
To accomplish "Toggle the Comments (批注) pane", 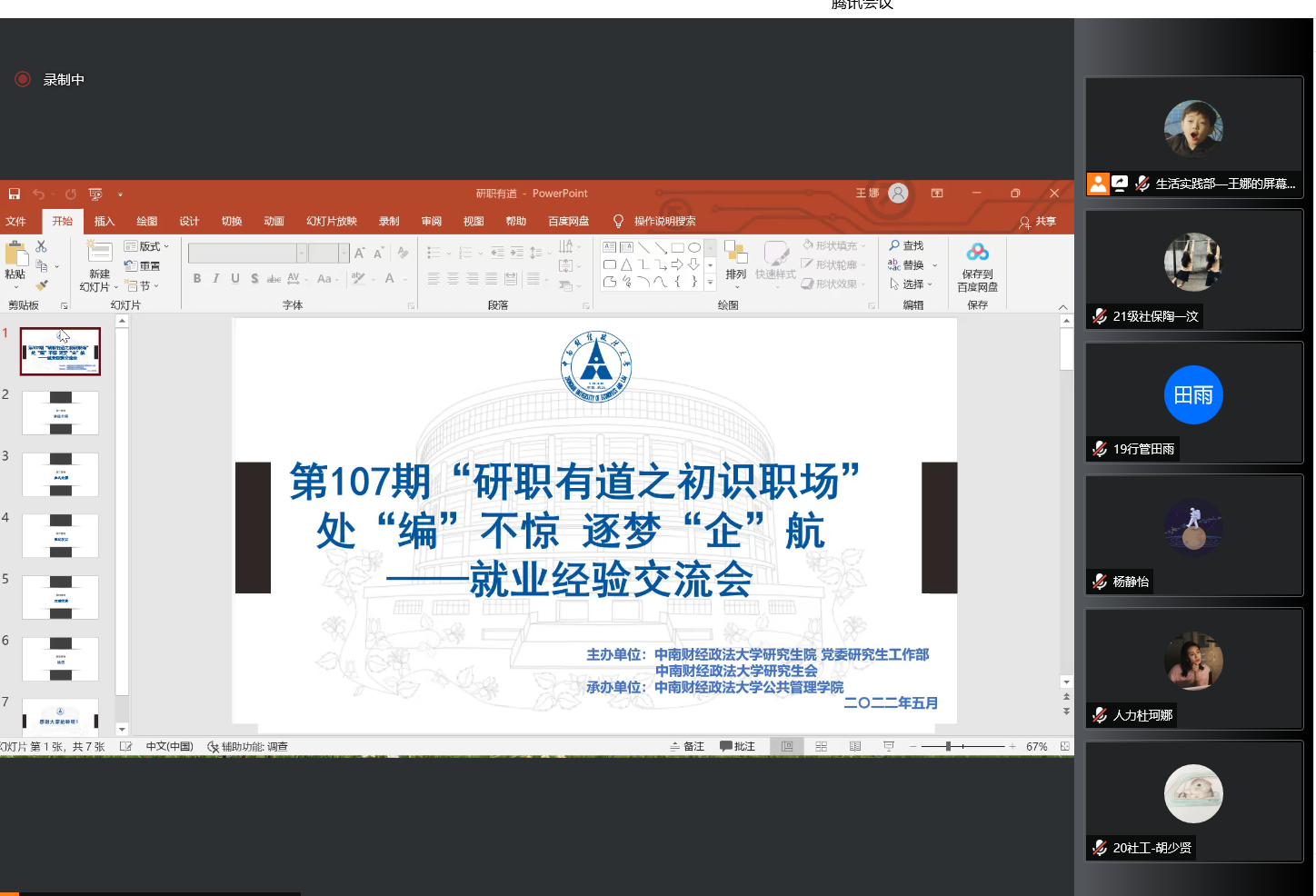I will tap(737, 746).
